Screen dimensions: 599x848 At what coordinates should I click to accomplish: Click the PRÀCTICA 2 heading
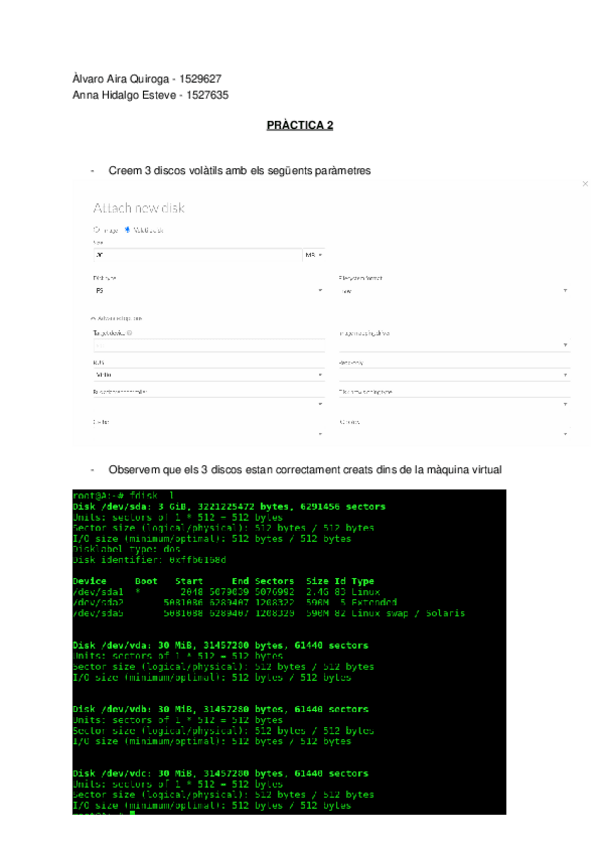click(300, 125)
